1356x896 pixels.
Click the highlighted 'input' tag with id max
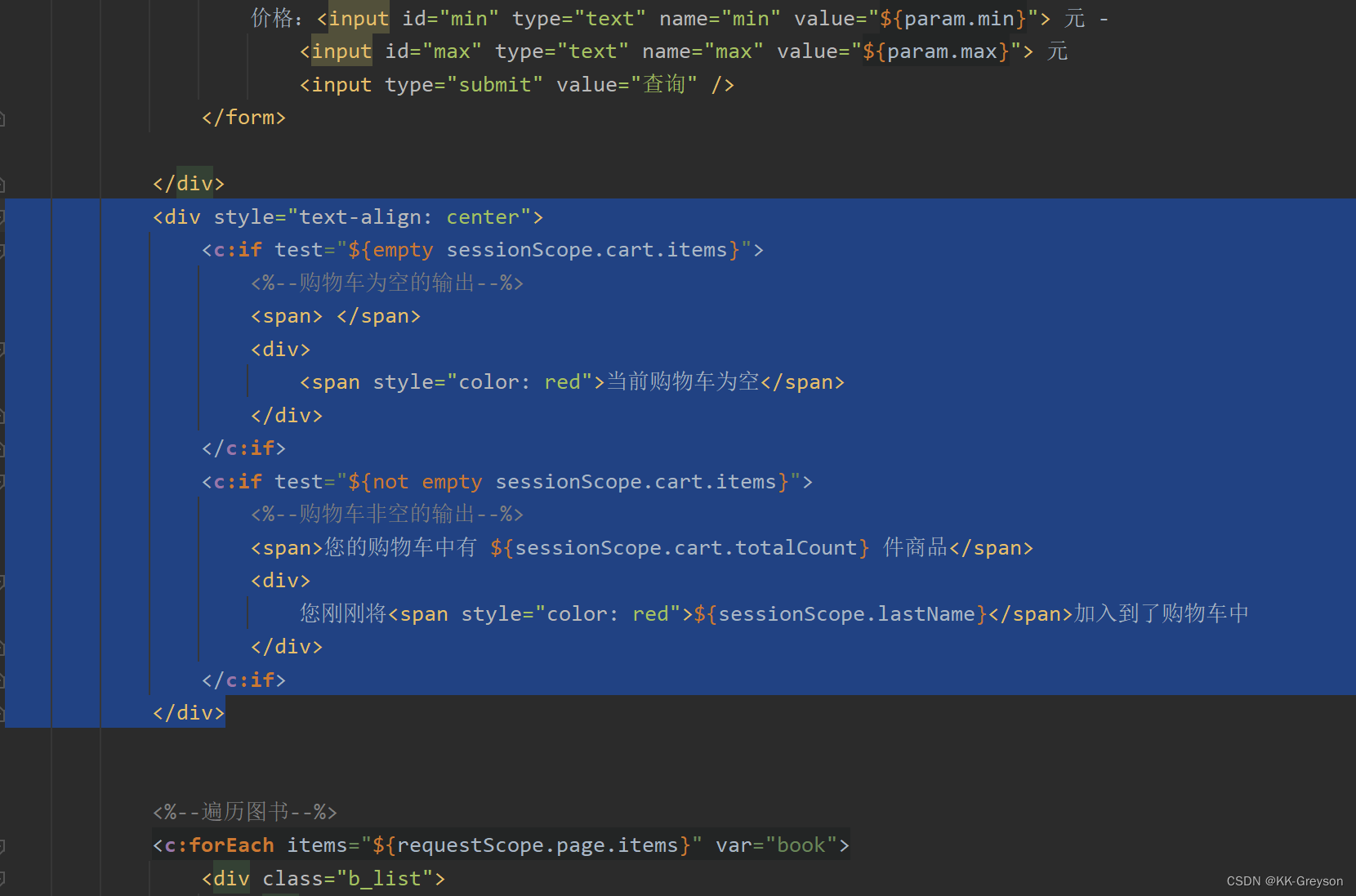(x=341, y=51)
